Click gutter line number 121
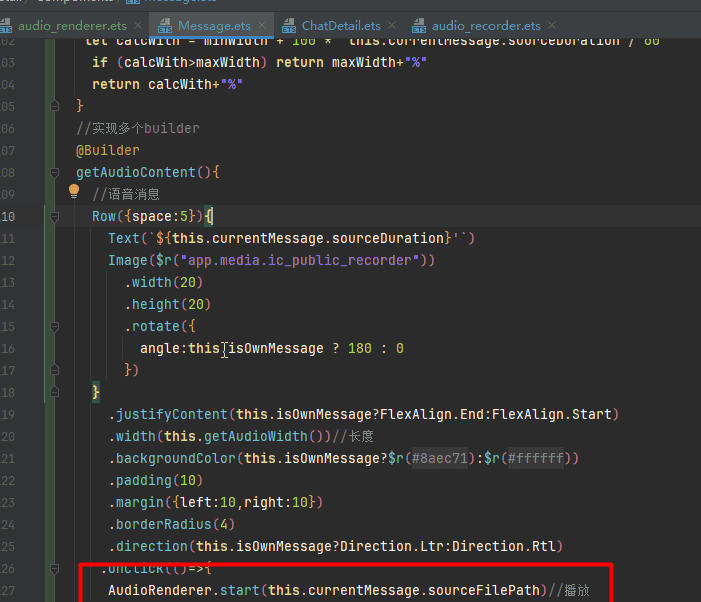This screenshot has width=701, height=602. (x=8, y=459)
